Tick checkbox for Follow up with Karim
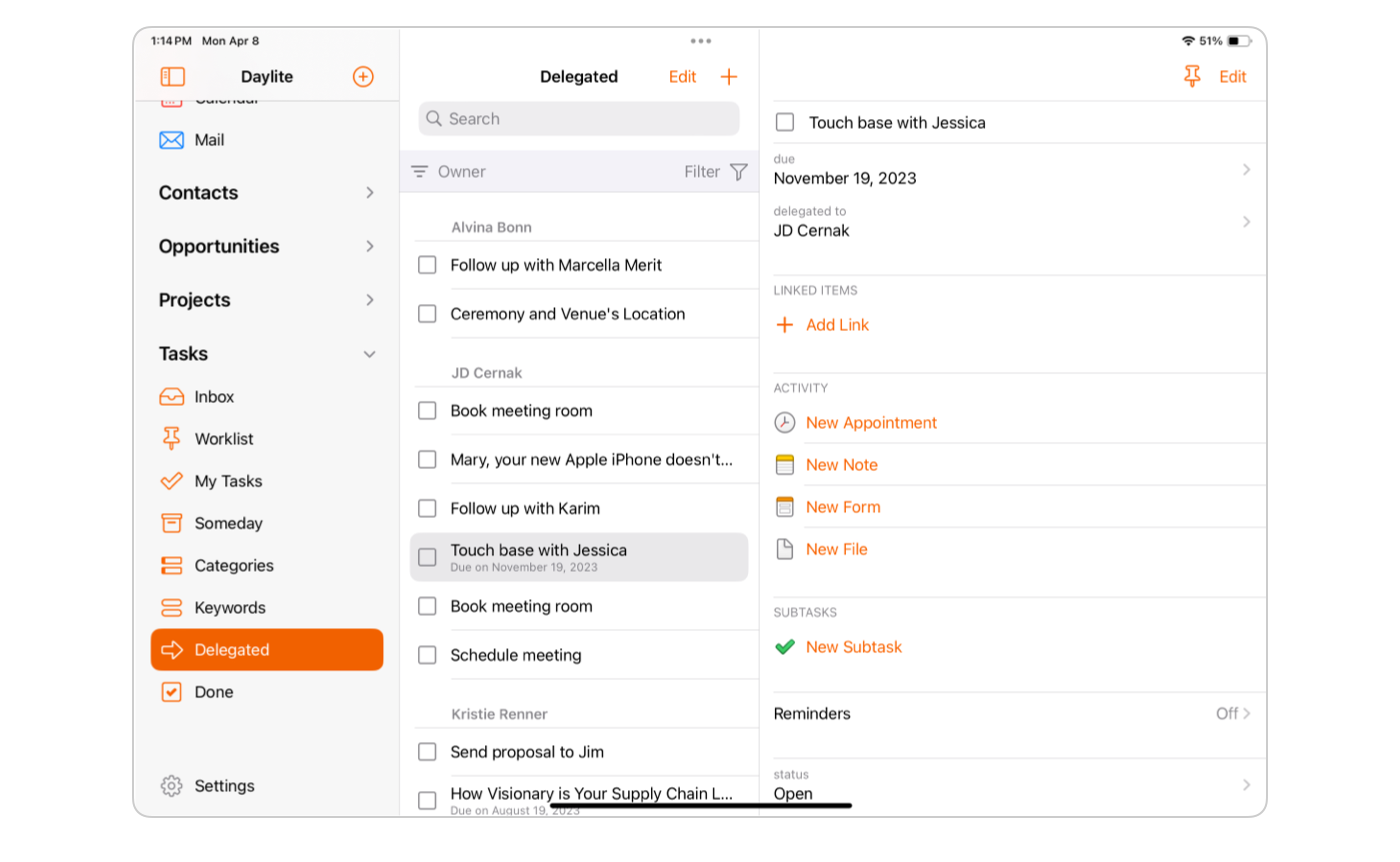Image resolution: width=1400 pixels, height=862 pixels. pyautogui.click(x=427, y=509)
